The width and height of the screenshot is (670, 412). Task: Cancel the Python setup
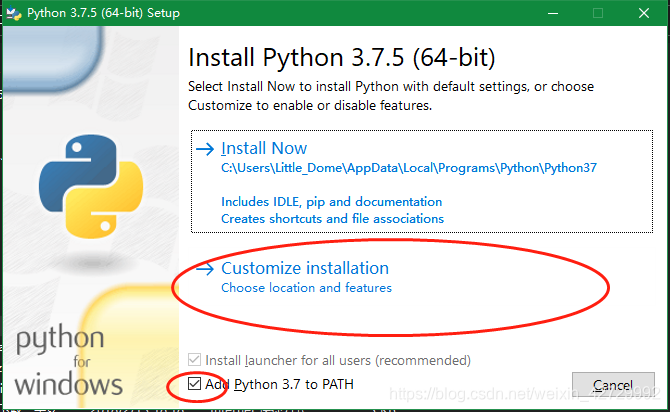point(613,386)
